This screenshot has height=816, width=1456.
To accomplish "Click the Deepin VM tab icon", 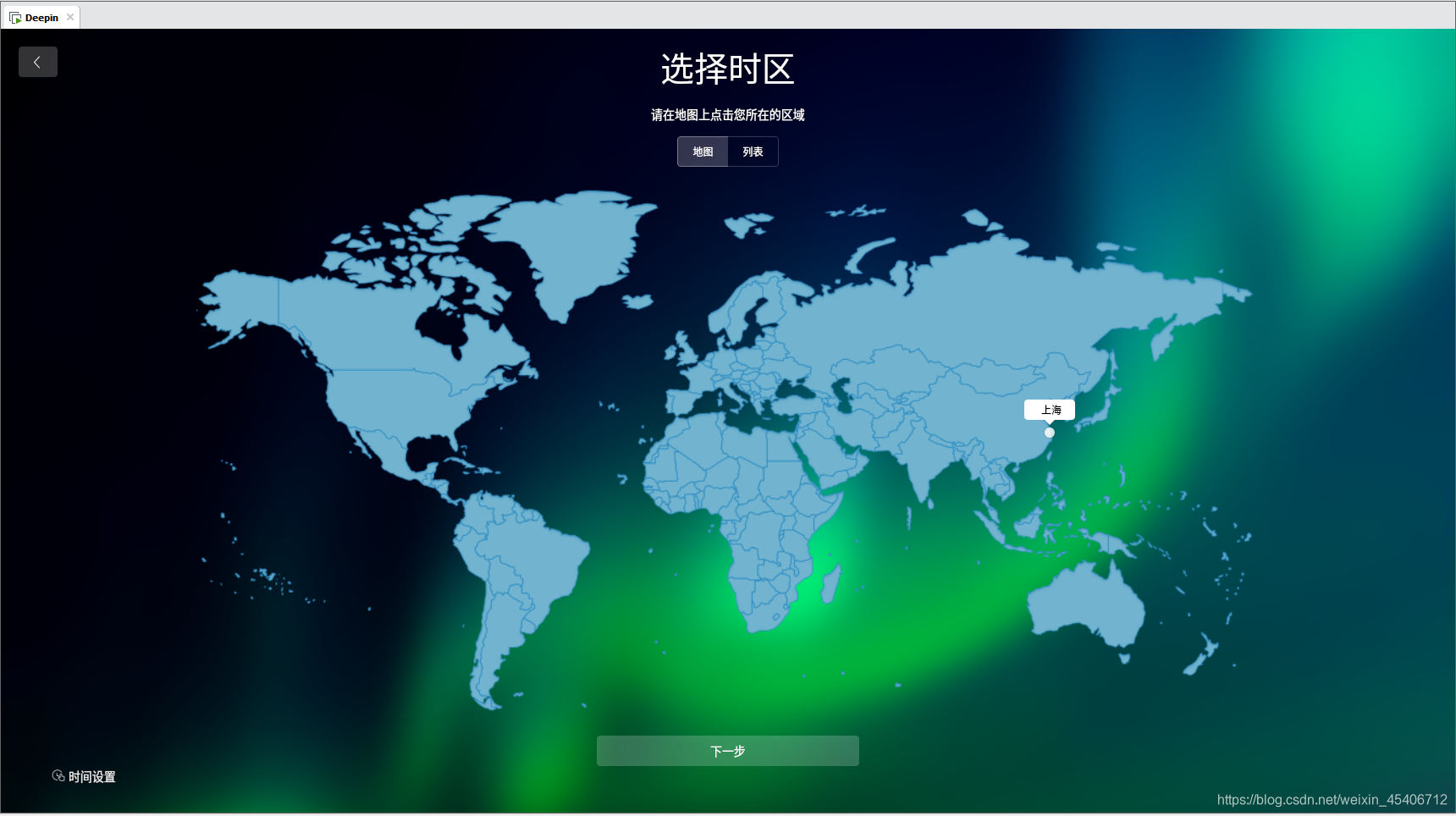I will point(15,18).
